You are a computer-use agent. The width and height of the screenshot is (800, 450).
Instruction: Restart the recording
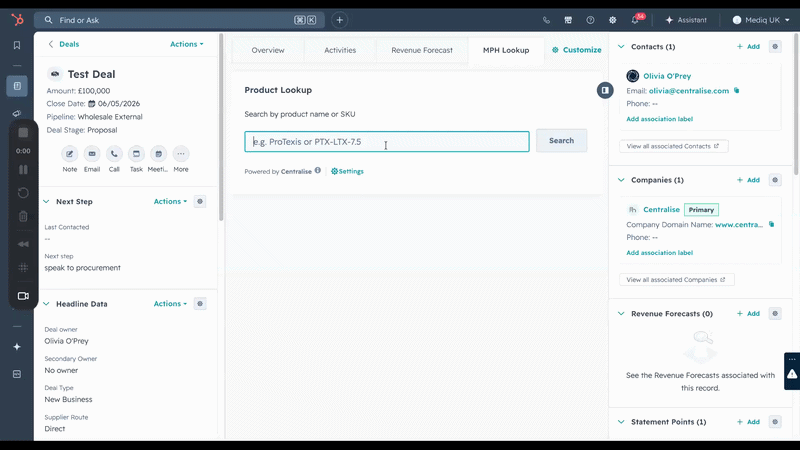[x=23, y=193]
